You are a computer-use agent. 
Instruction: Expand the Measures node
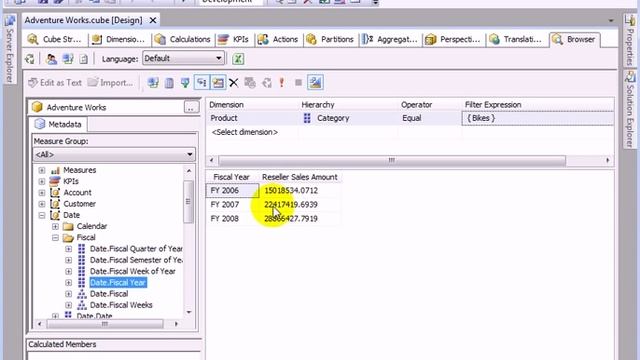[x=42, y=170]
